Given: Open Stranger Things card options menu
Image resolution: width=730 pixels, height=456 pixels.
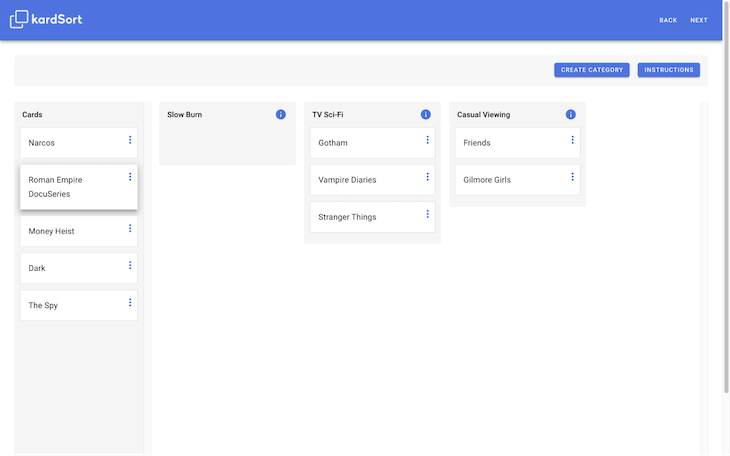Looking at the screenshot, I should [x=428, y=214].
